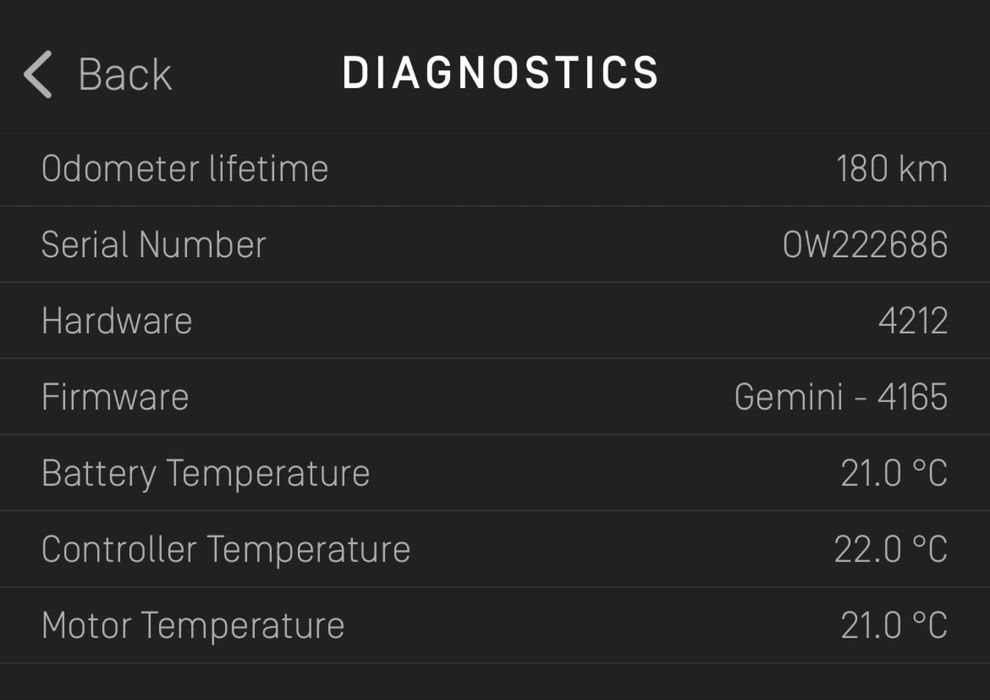Tap the Battery Temperature 21.0 °C reading
Screen dimensions: 990x700
coord(893,473)
